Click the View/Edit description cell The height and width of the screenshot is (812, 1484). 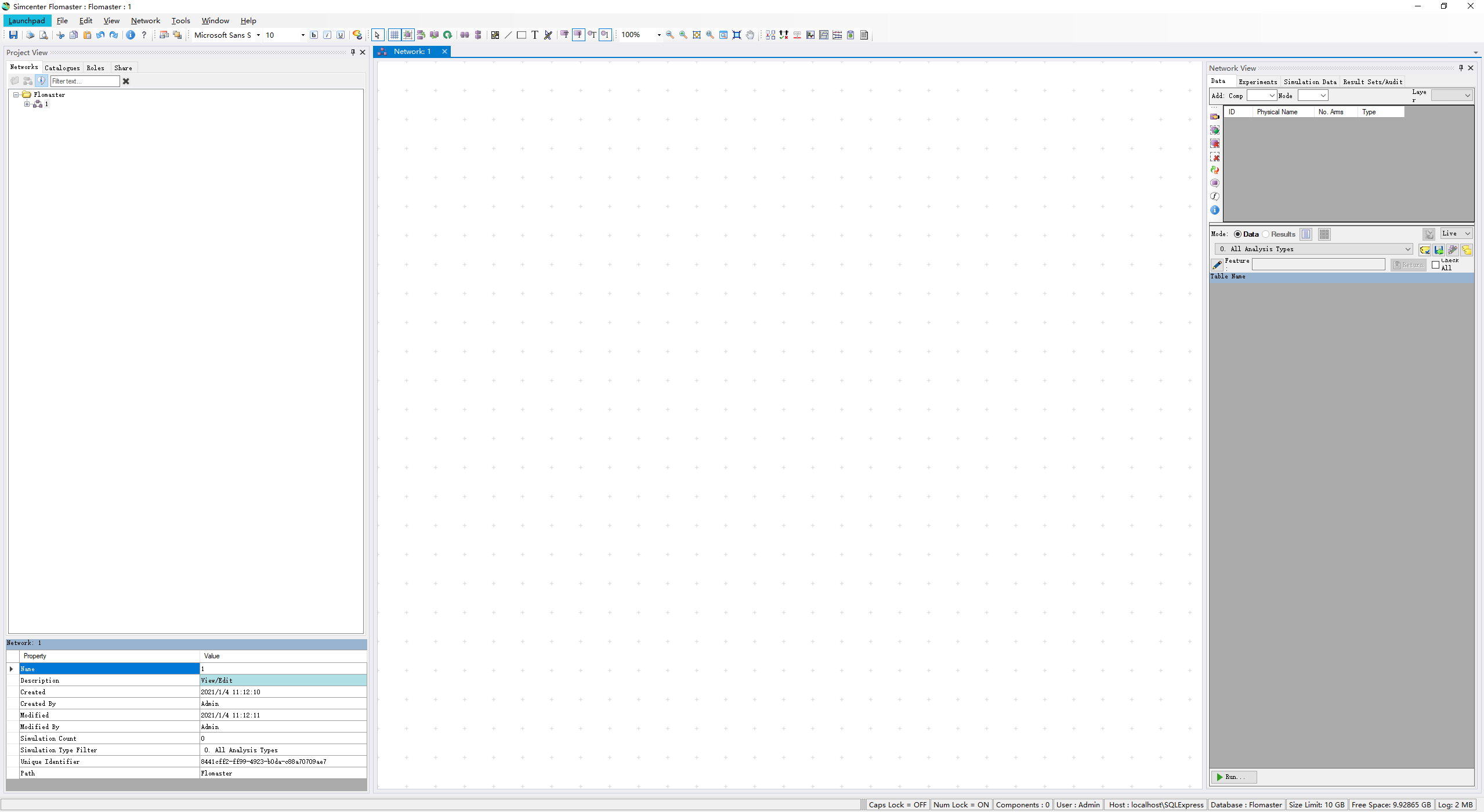(x=283, y=680)
